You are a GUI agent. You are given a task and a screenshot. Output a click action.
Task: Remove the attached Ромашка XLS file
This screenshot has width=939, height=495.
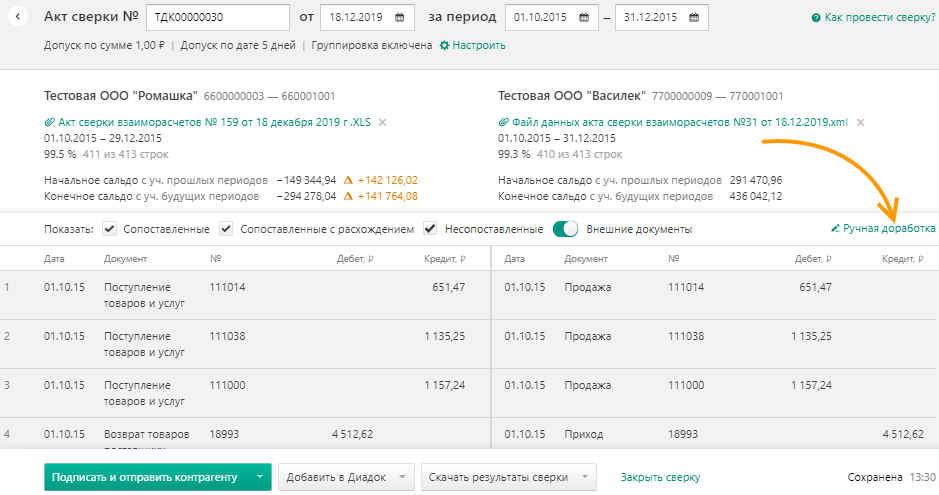click(x=383, y=122)
